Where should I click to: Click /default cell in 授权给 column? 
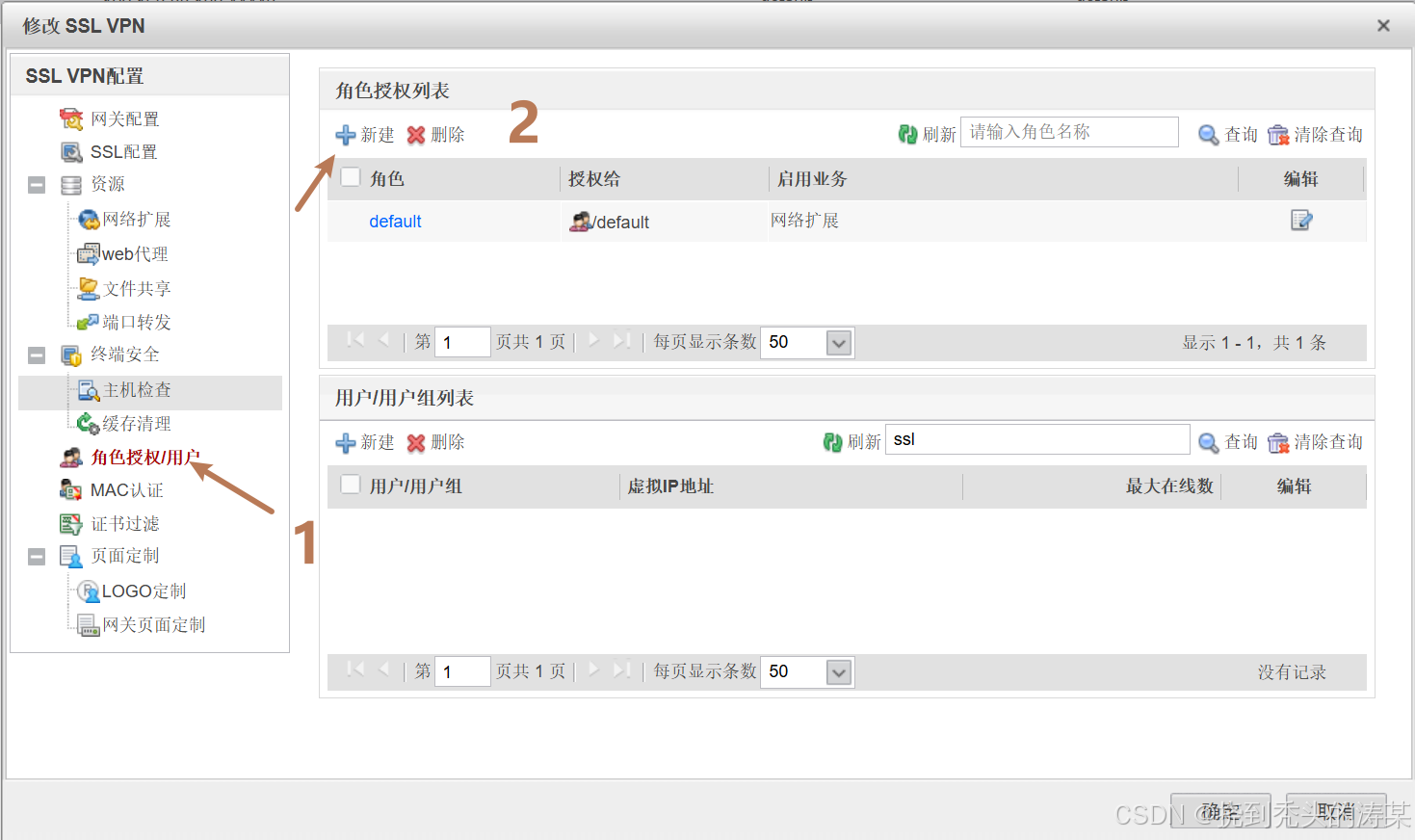(x=610, y=222)
